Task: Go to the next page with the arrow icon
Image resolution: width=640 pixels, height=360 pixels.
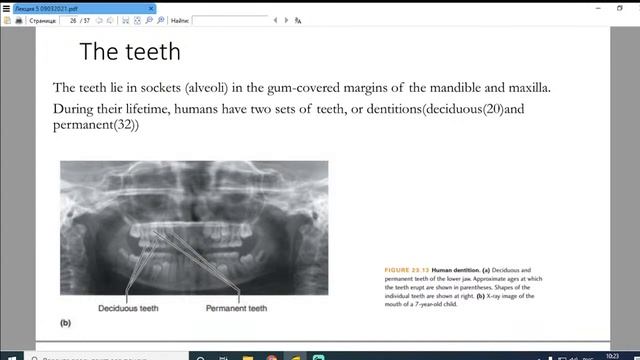Action: 110,20
